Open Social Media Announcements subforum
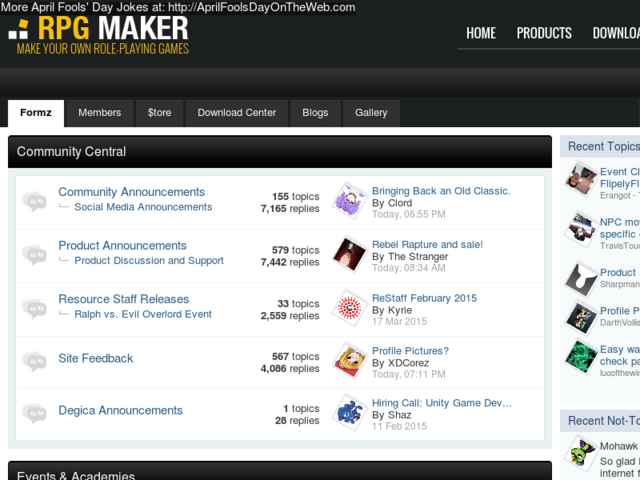 [x=143, y=207]
